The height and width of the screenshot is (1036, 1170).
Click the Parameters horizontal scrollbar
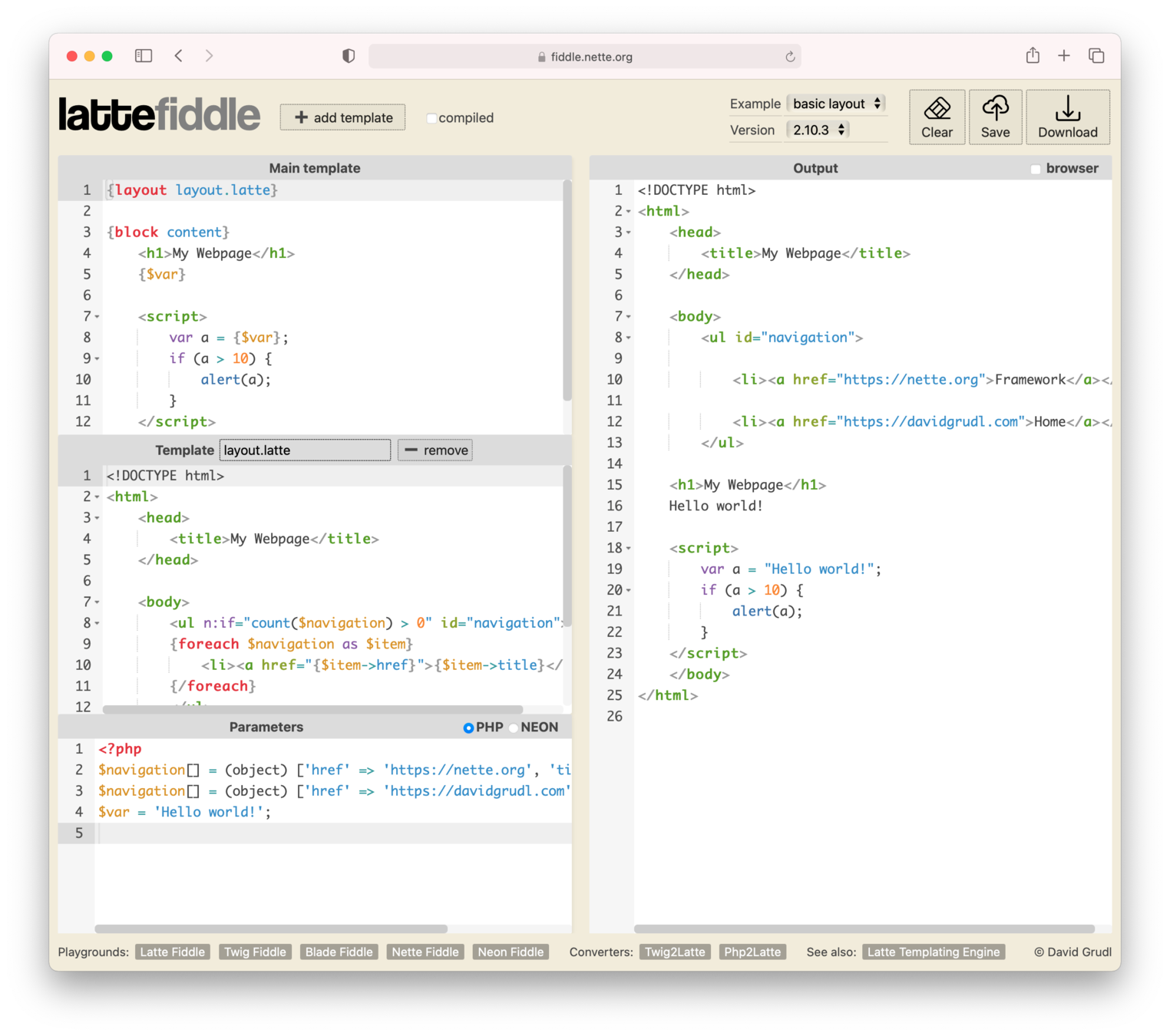click(271, 929)
